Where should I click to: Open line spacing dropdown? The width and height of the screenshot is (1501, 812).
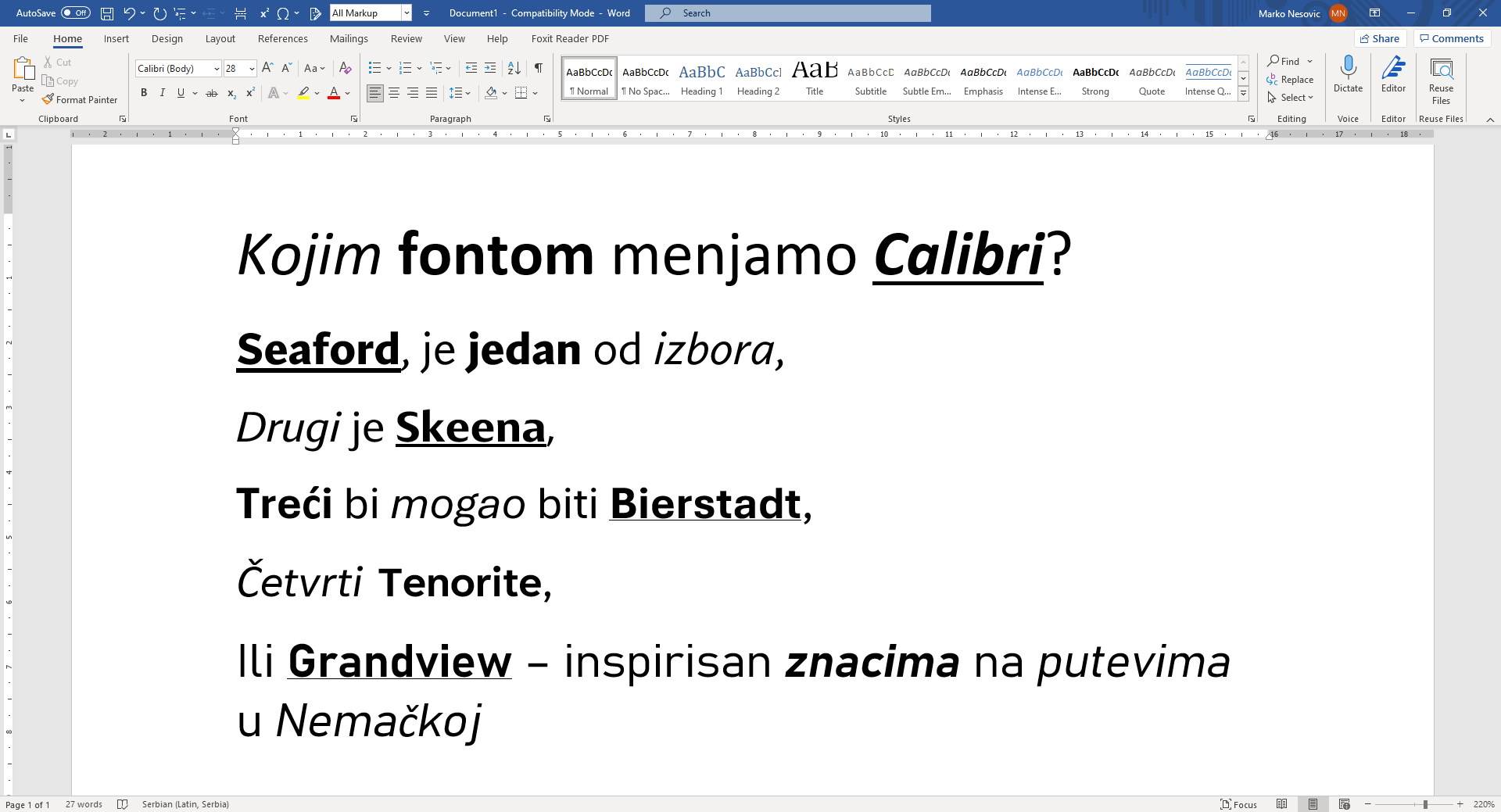[460, 93]
